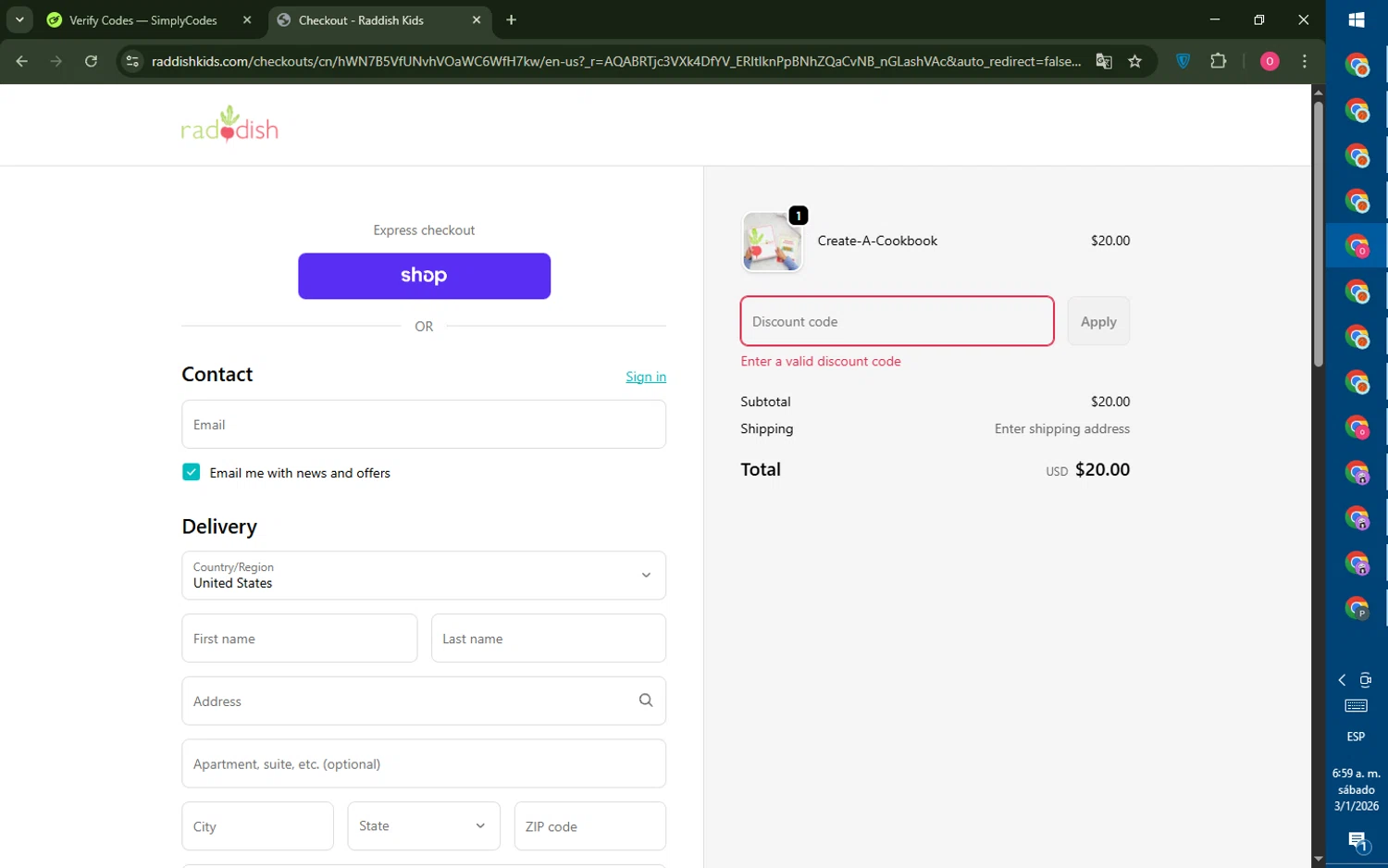Open a new browser tab
1388x868 pixels.
(x=512, y=20)
